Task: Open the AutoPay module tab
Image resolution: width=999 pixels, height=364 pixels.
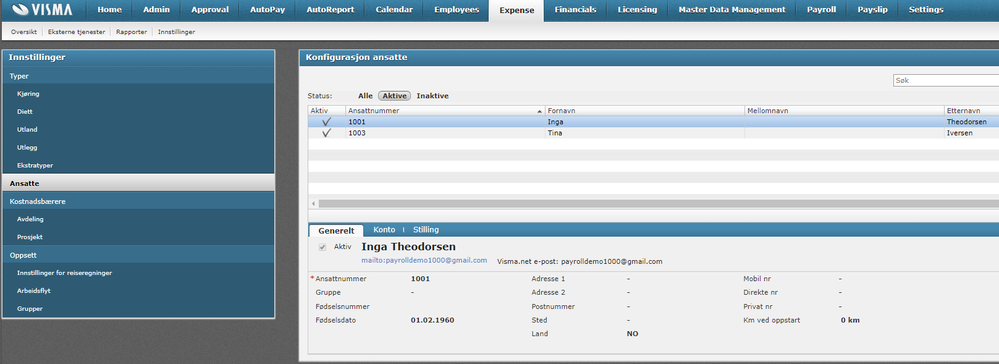Action: (x=267, y=10)
